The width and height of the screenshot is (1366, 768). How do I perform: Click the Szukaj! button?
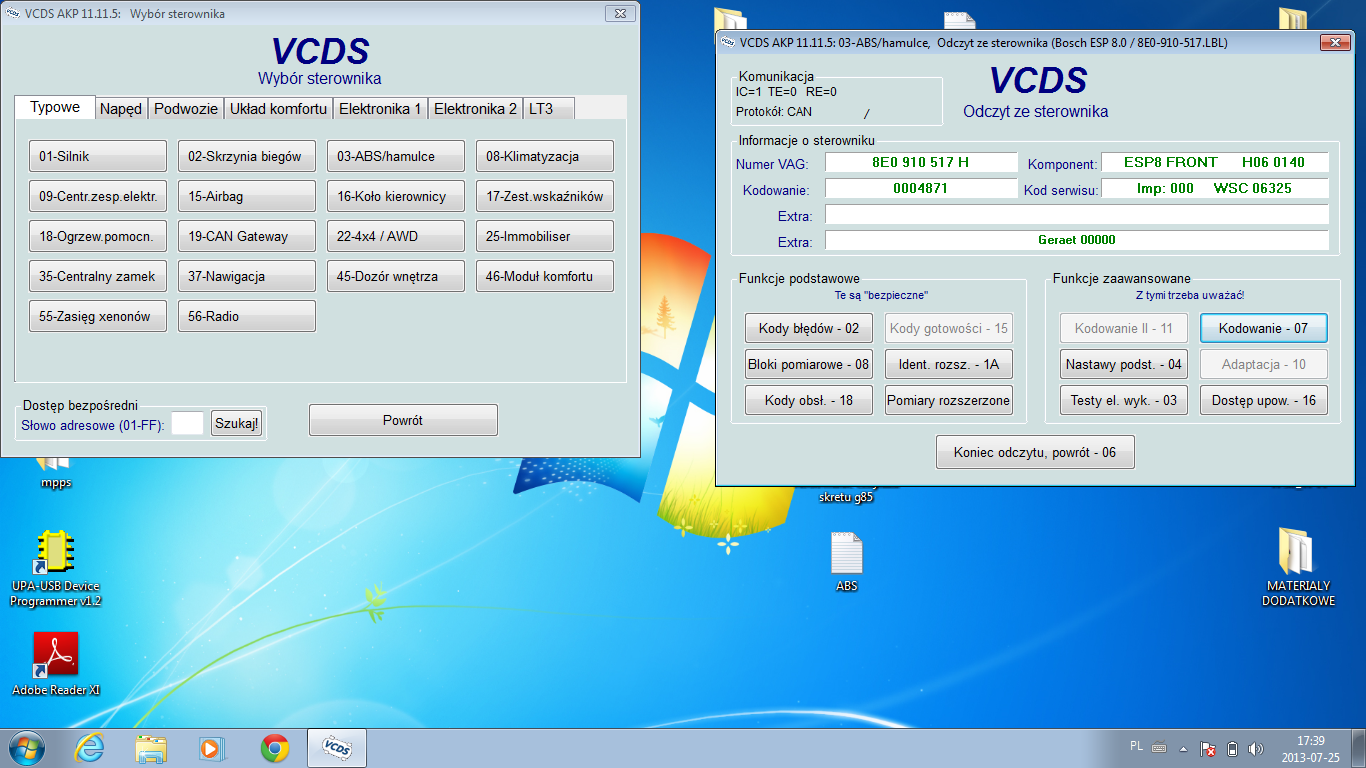click(236, 424)
